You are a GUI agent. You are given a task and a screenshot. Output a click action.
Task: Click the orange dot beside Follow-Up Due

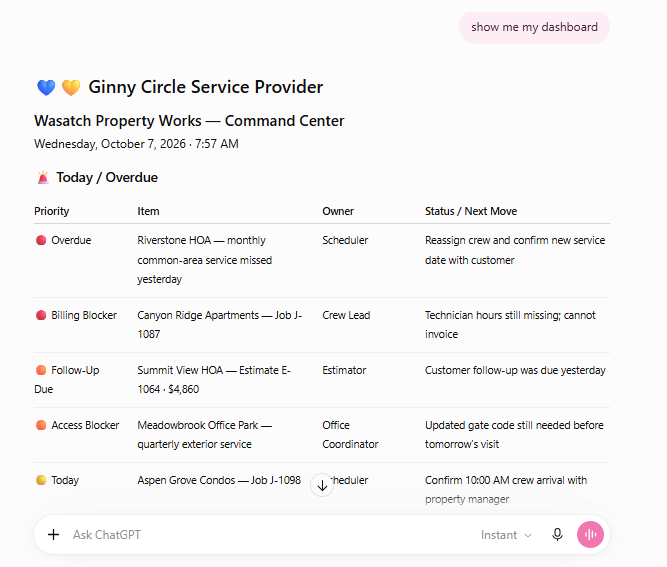click(41, 370)
